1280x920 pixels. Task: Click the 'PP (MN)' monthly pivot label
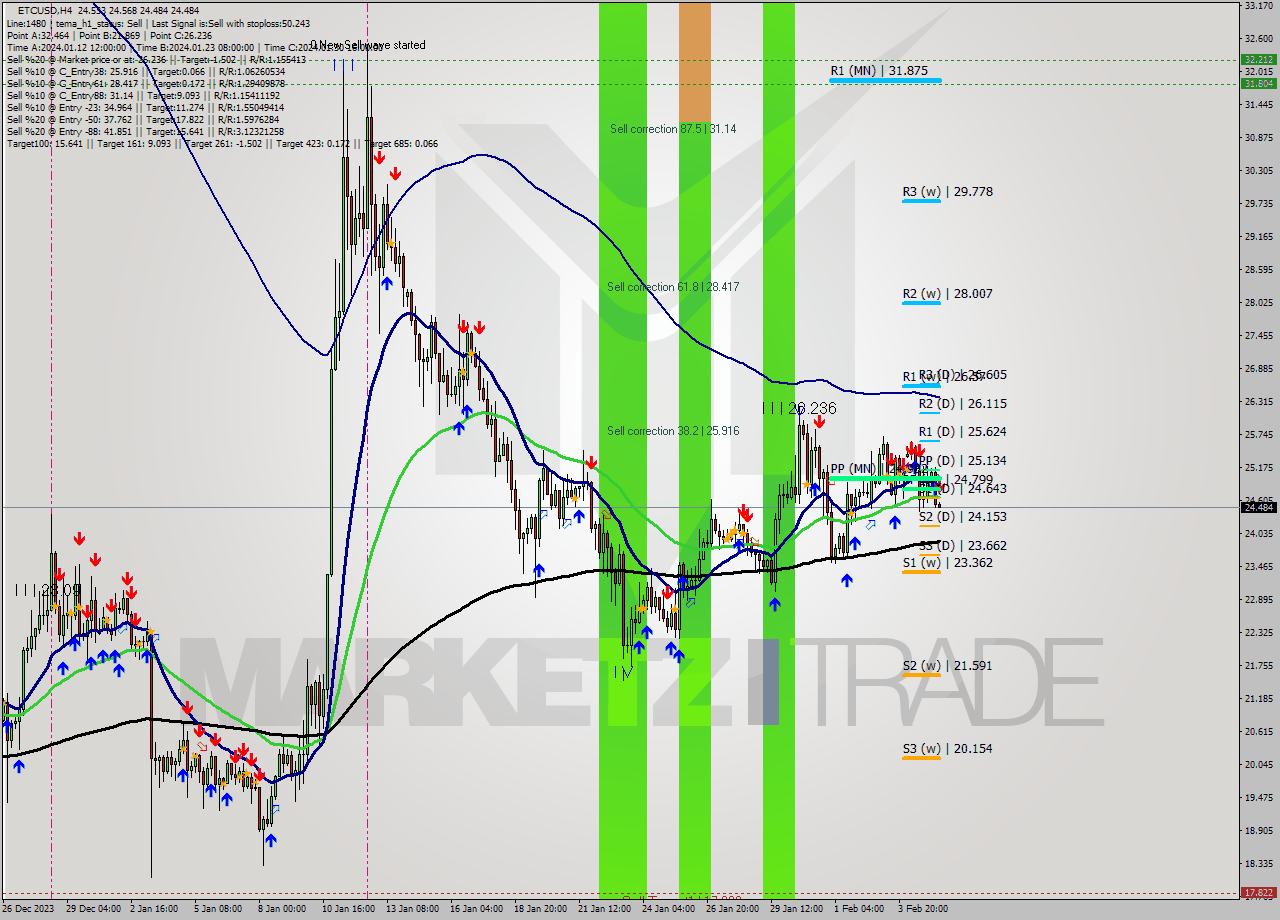(x=853, y=469)
